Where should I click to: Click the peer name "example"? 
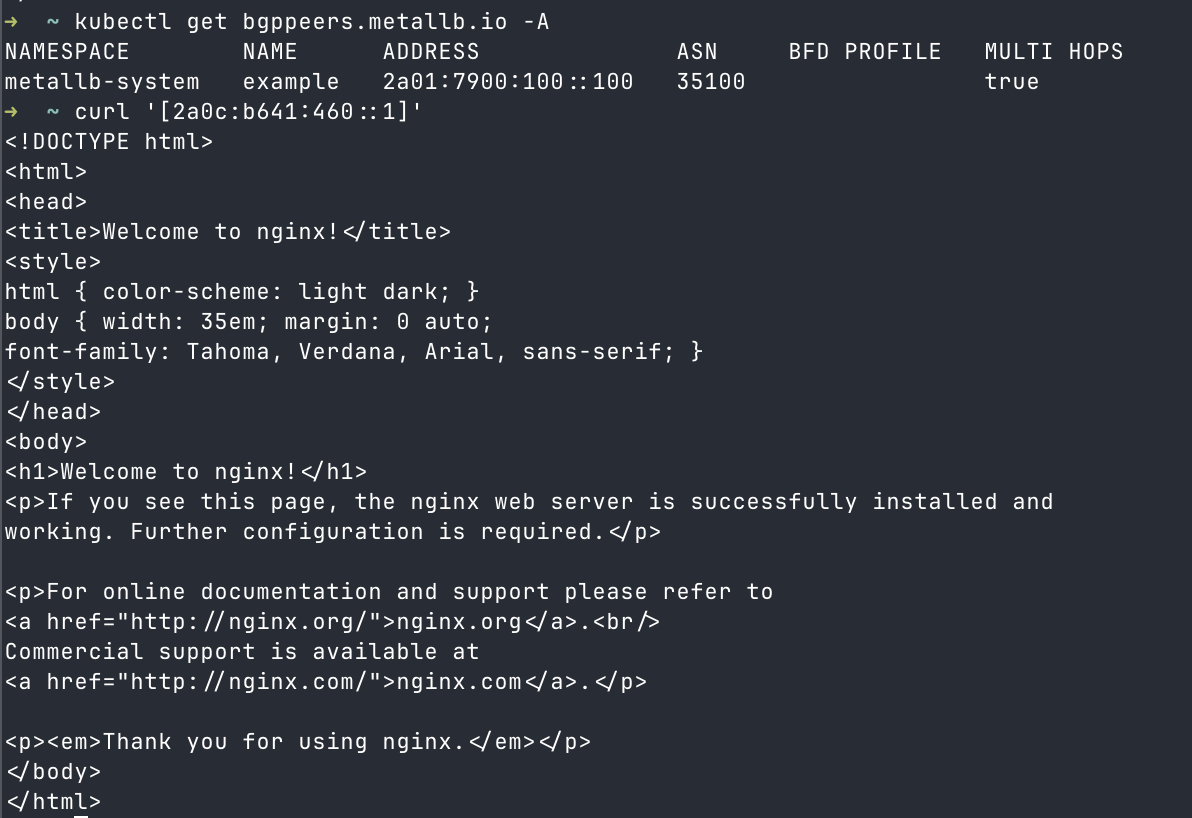291,82
